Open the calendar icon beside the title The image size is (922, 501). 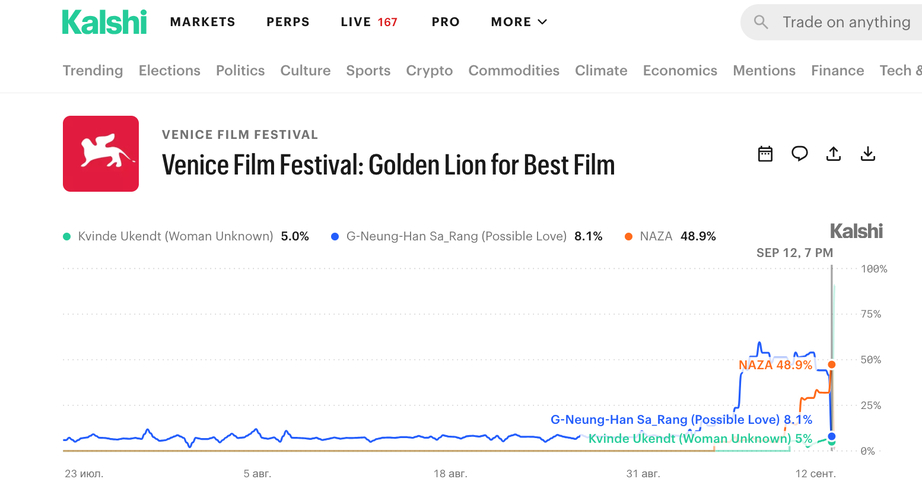pos(765,154)
